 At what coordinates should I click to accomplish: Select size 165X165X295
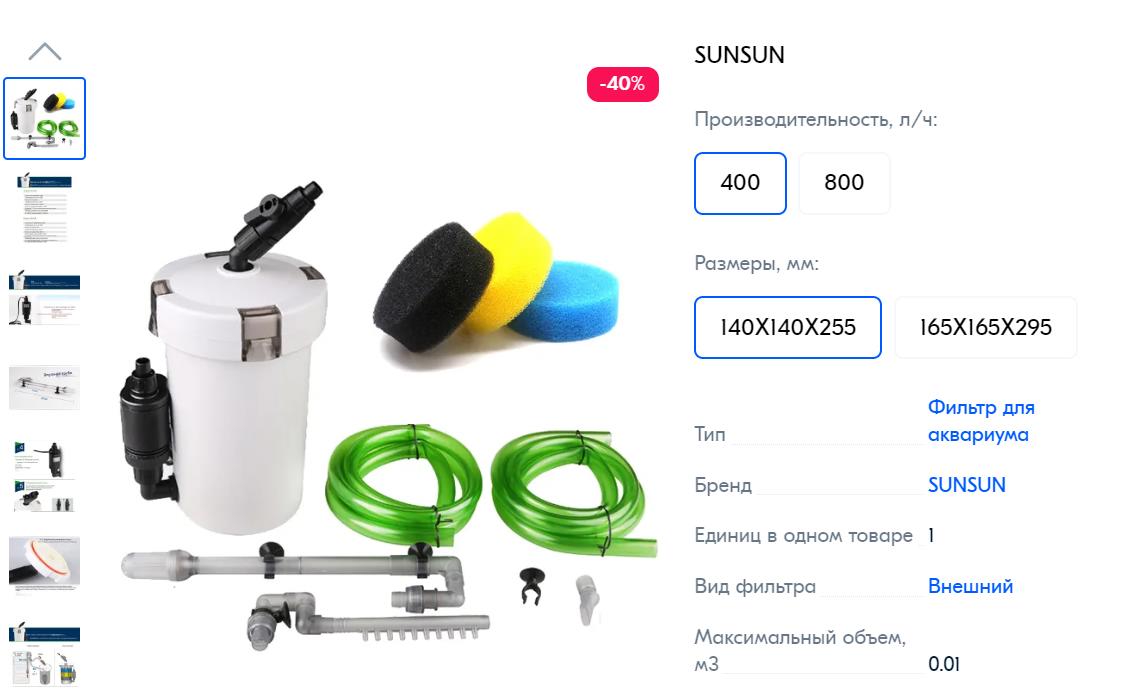coord(986,327)
